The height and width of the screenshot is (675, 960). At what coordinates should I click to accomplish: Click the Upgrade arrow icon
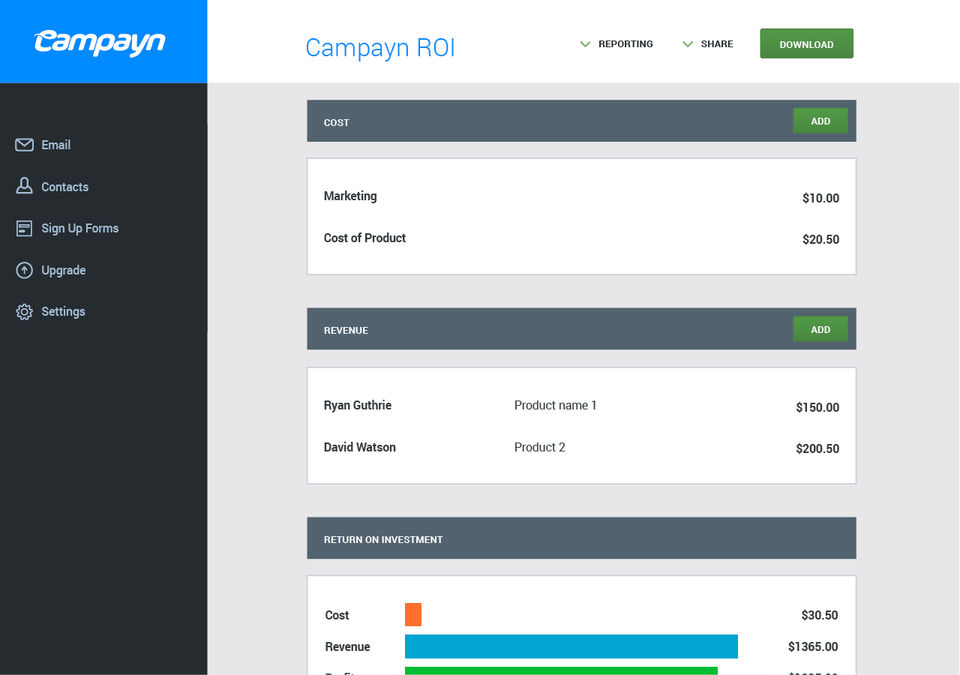click(24, 270)
